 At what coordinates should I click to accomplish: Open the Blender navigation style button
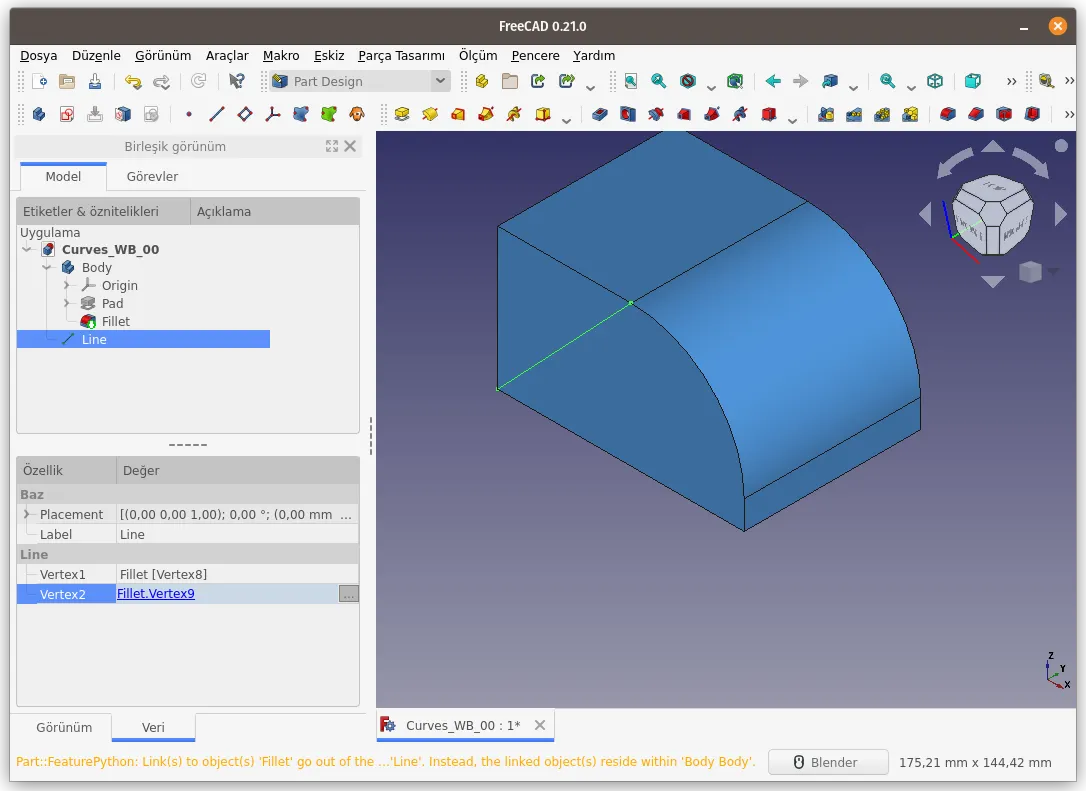[x=828, y=762]
